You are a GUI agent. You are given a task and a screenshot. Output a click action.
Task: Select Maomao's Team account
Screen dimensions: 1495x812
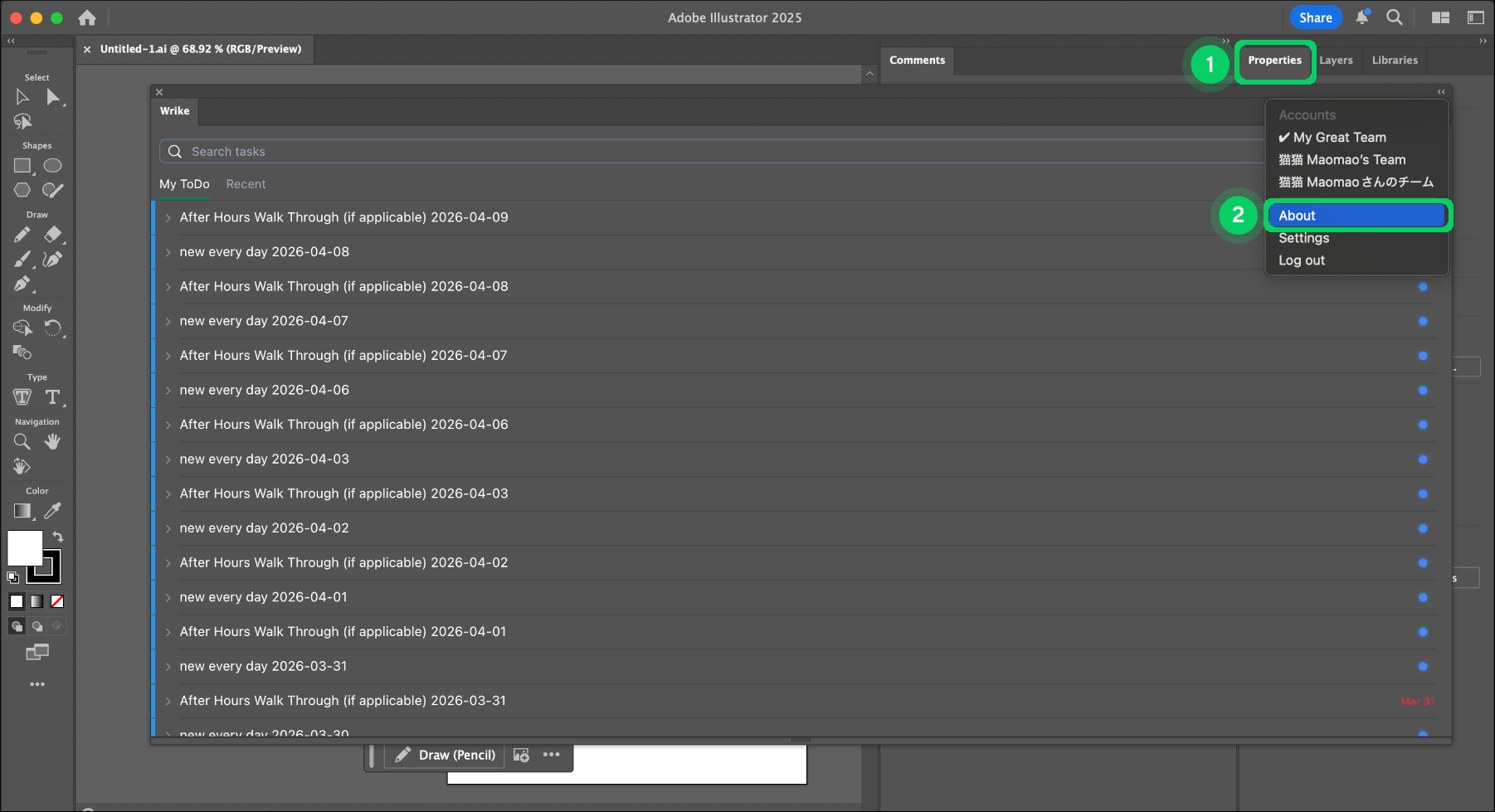tap(1342, 159)
